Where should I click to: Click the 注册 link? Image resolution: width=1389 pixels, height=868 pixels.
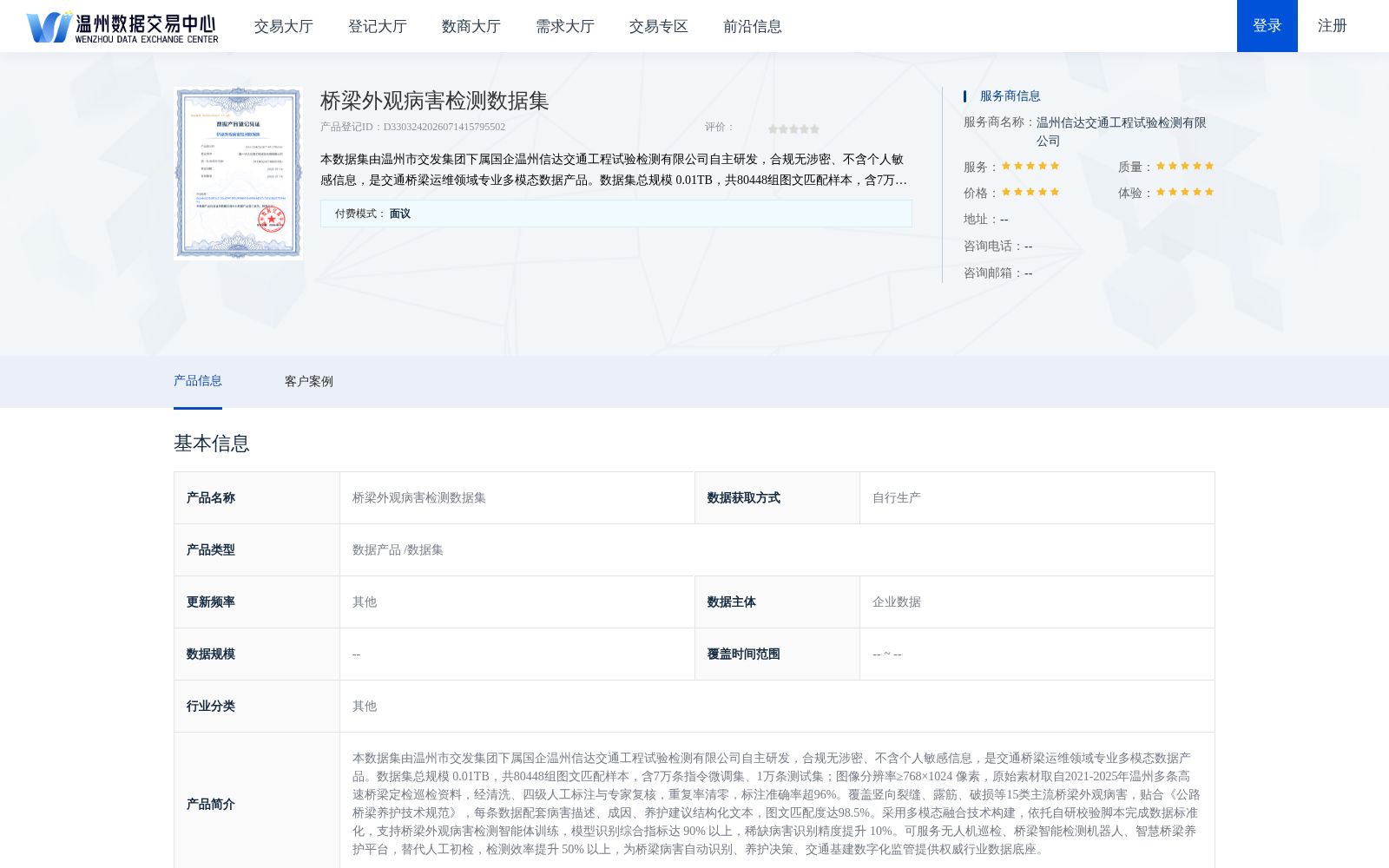pyautogui.click(x=1333, y=26)
